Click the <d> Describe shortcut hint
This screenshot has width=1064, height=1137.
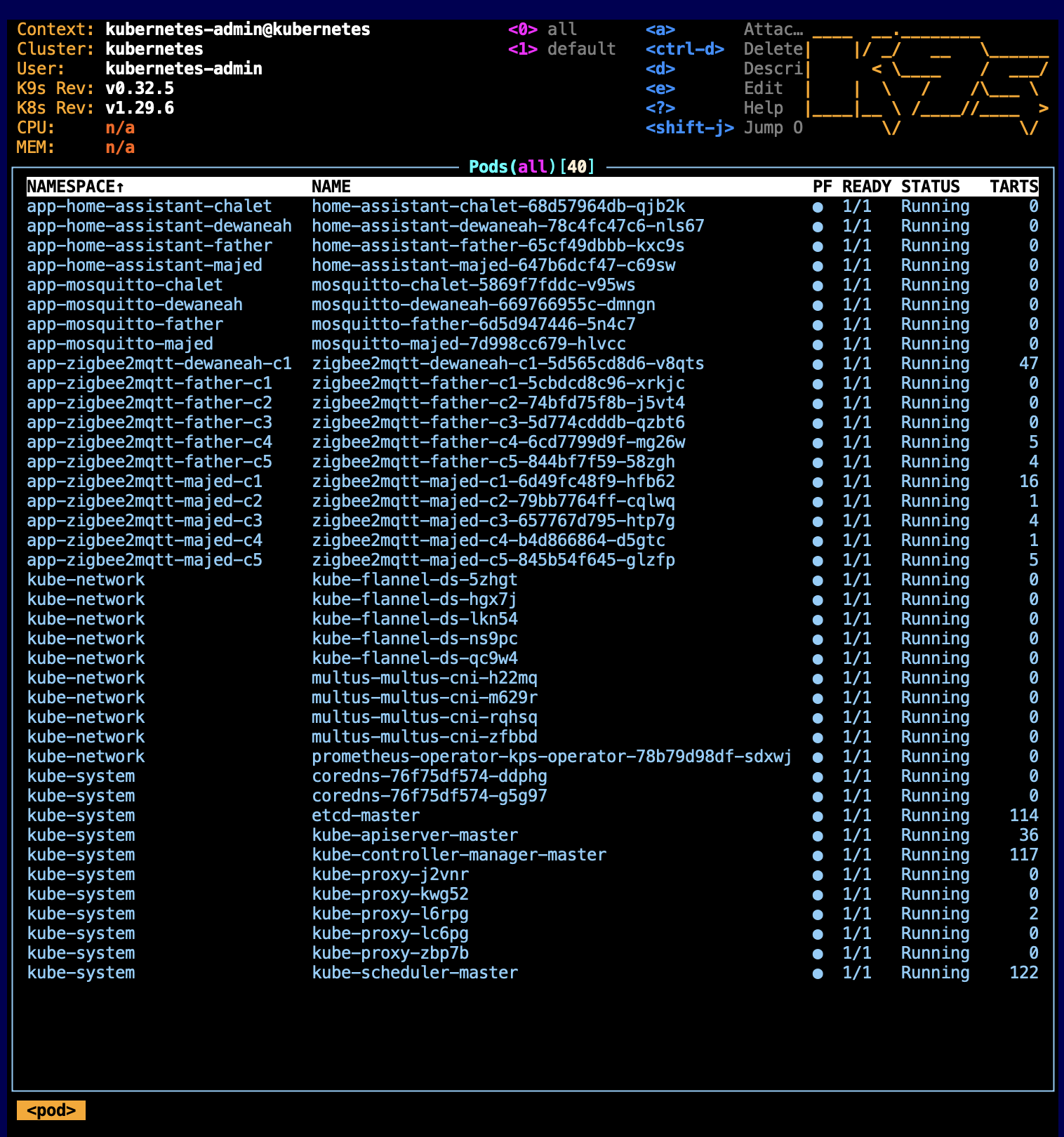click(724, 69)
